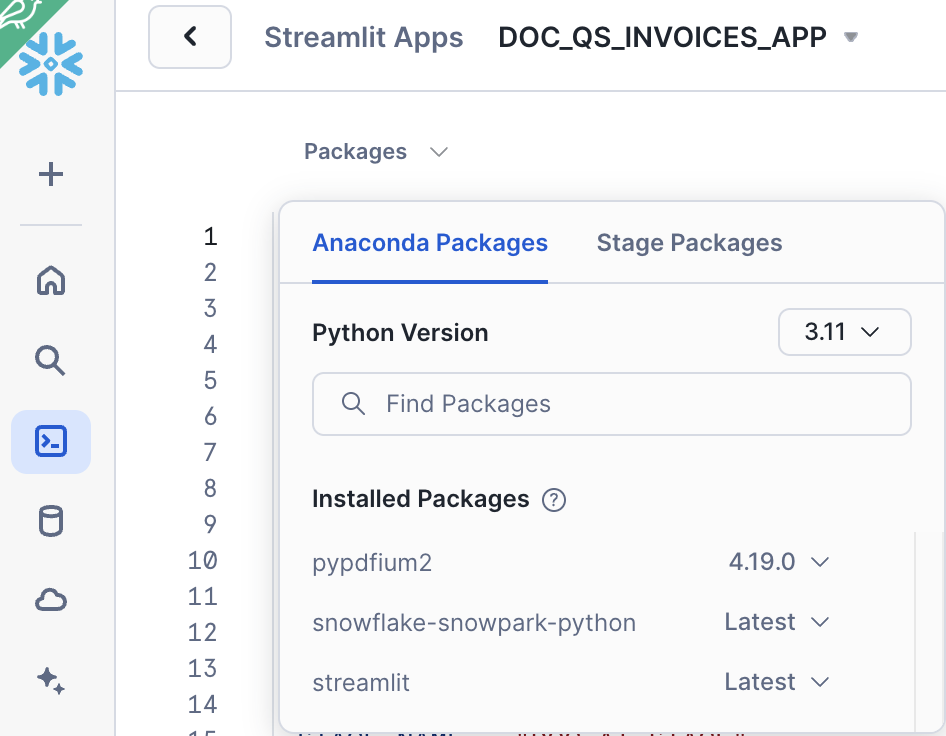Click the Snowflake logo icon
This screenshot has width=946, height=736.
click(x=51, y=63)
